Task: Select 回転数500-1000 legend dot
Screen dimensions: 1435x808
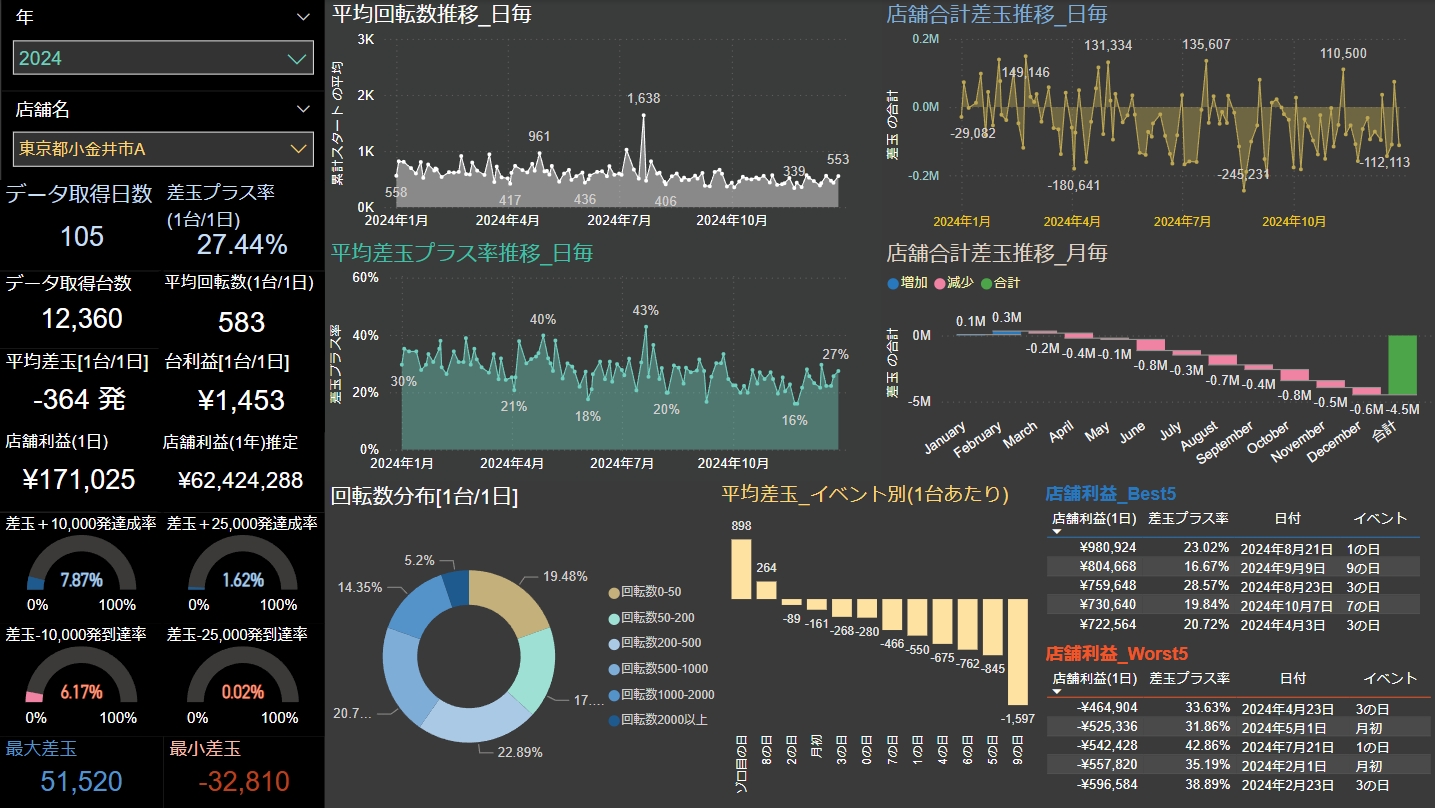Action: 614,669
